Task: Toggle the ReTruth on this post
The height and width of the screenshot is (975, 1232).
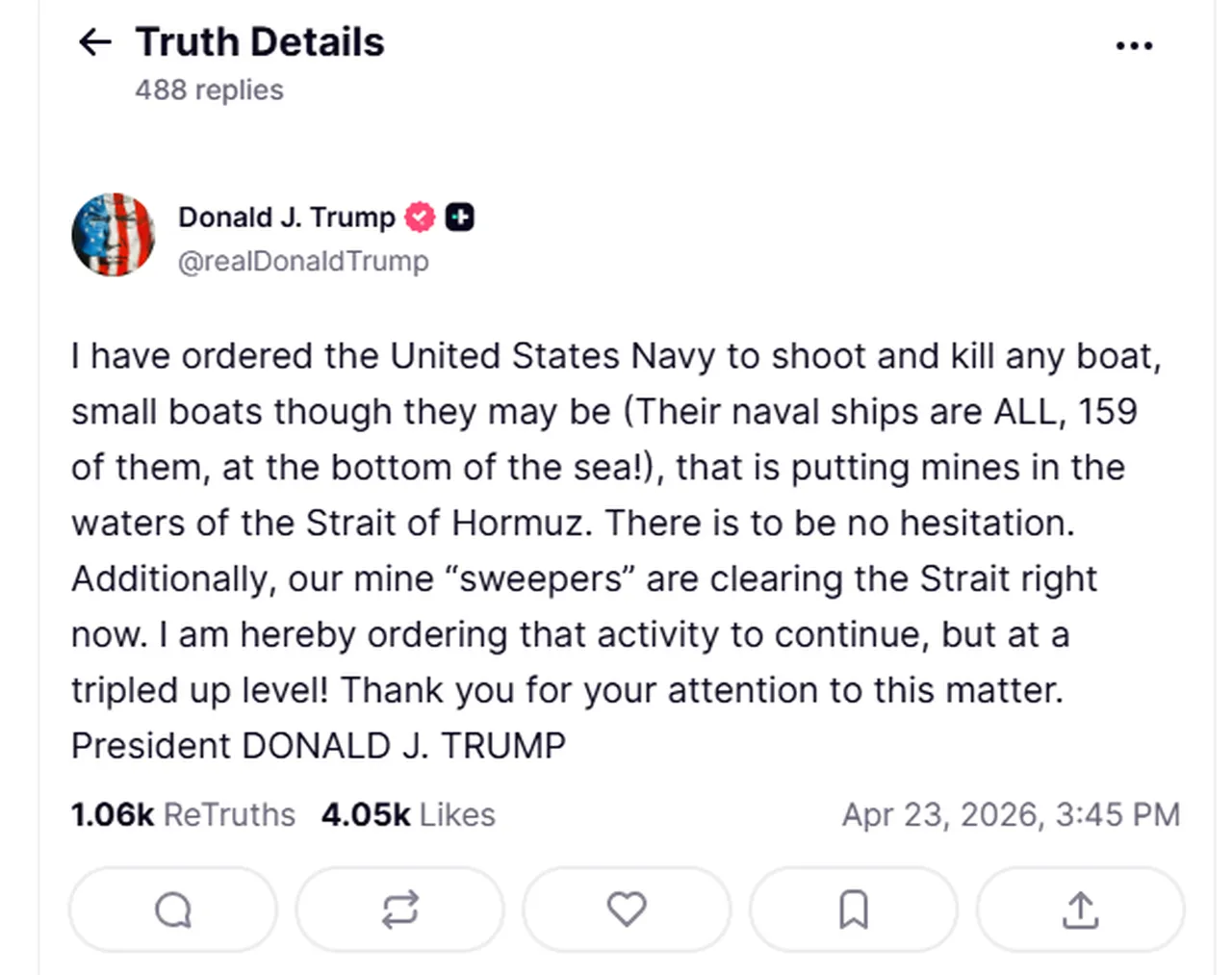Action: pyautogui.click(x=399, y=909)
